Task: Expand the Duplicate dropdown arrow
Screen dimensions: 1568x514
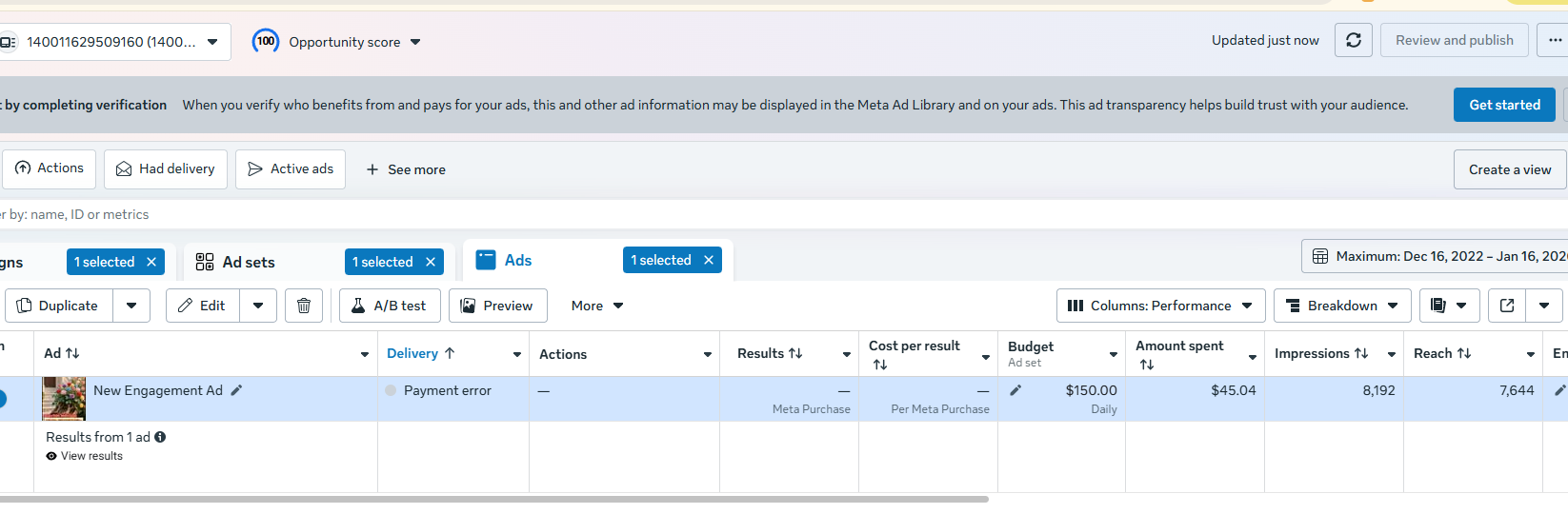Action: coord(131,306)
